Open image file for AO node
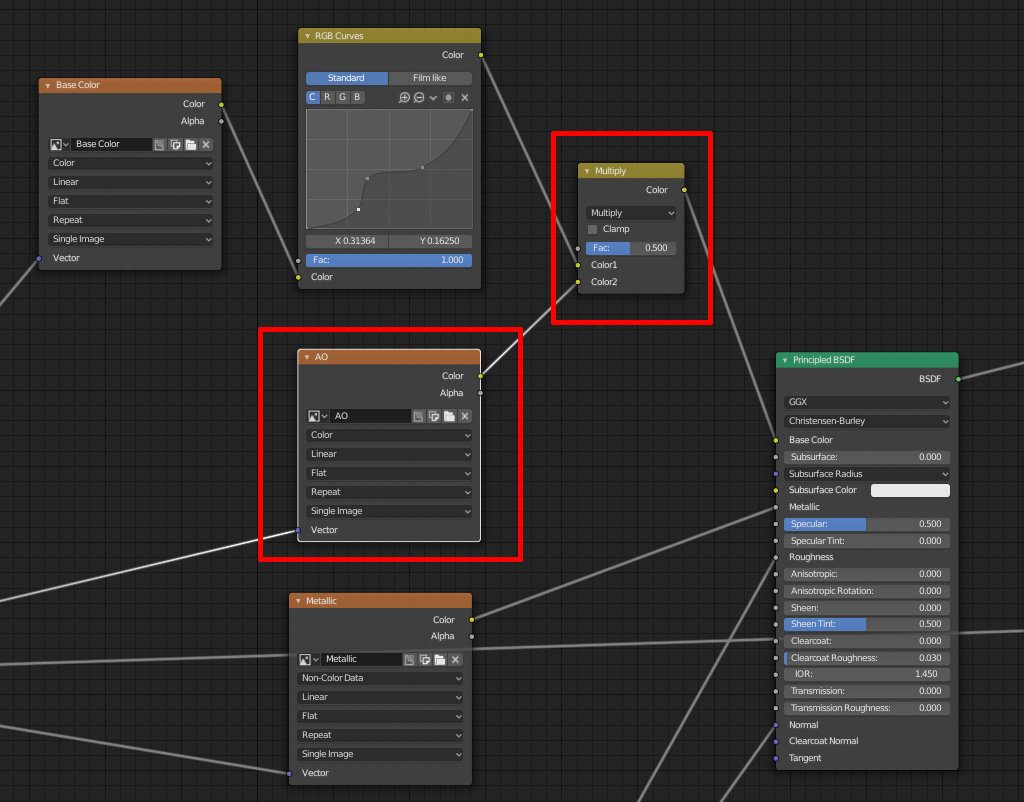 (x=449, y=416)
